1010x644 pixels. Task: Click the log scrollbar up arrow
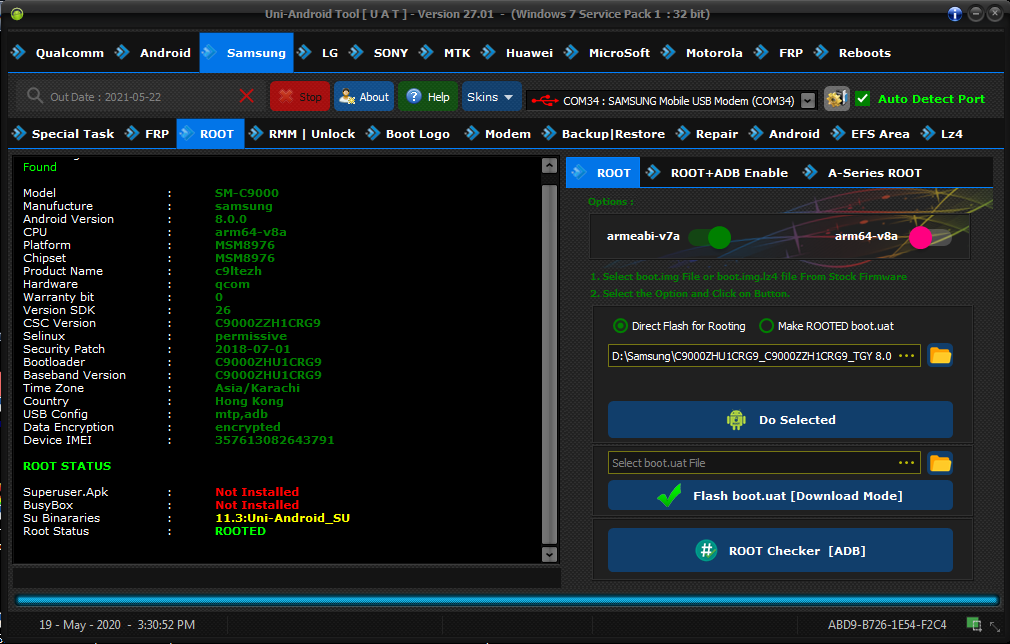[x=549, y=166]
